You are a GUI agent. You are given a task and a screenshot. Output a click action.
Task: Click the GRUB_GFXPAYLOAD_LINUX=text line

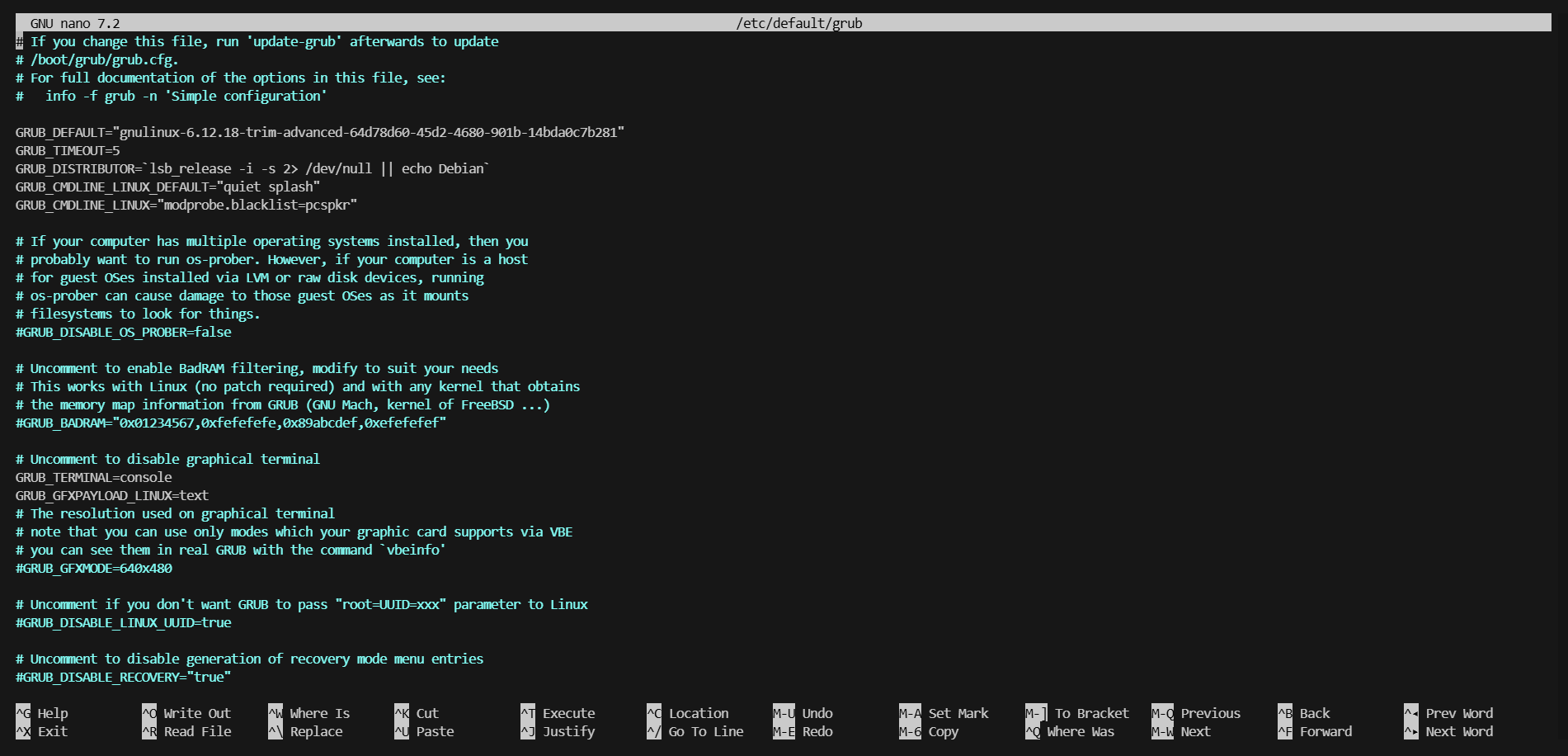[112, 495]
